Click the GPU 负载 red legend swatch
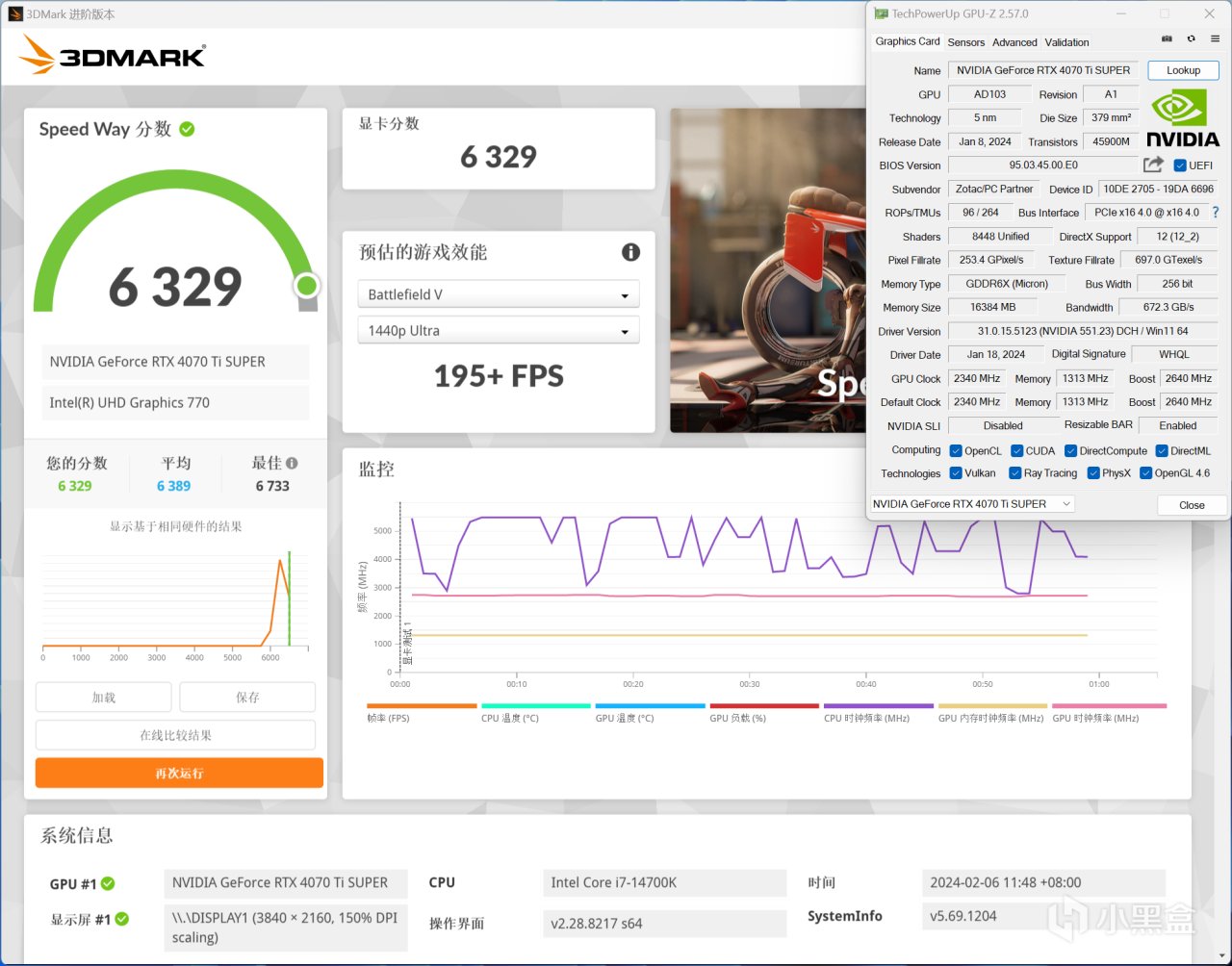The width and height of the screenshot is (1232, 966). tap(764, 706)
